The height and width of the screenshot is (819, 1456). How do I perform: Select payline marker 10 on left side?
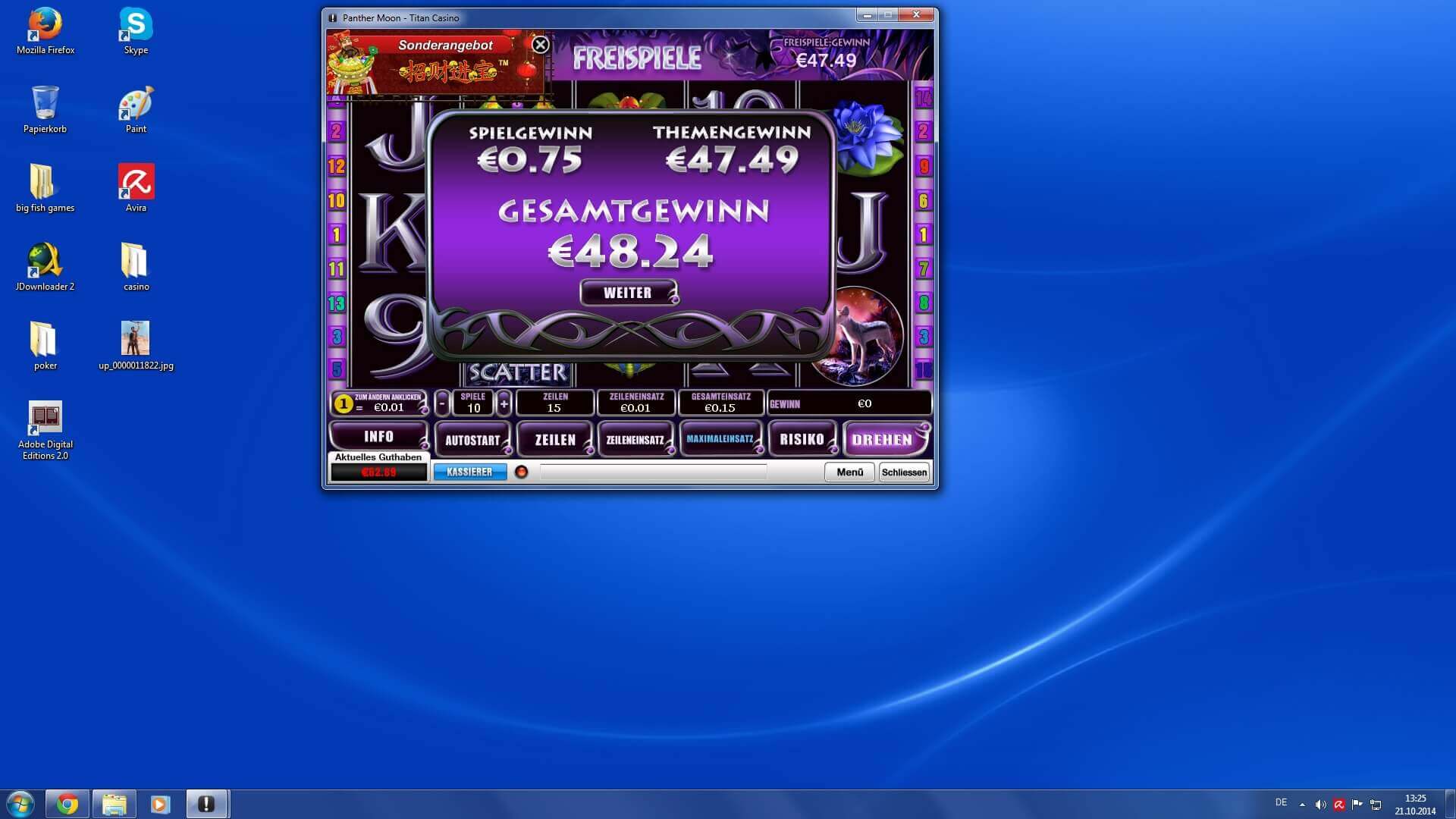337,201
